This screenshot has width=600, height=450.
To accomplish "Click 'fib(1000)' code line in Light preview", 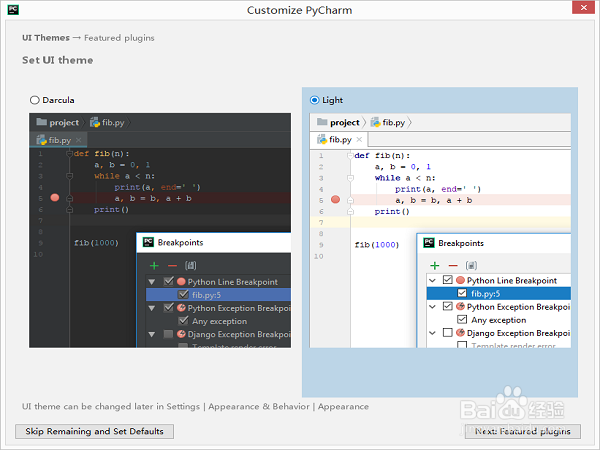I will pyautogui.click(x=377, y=245).
